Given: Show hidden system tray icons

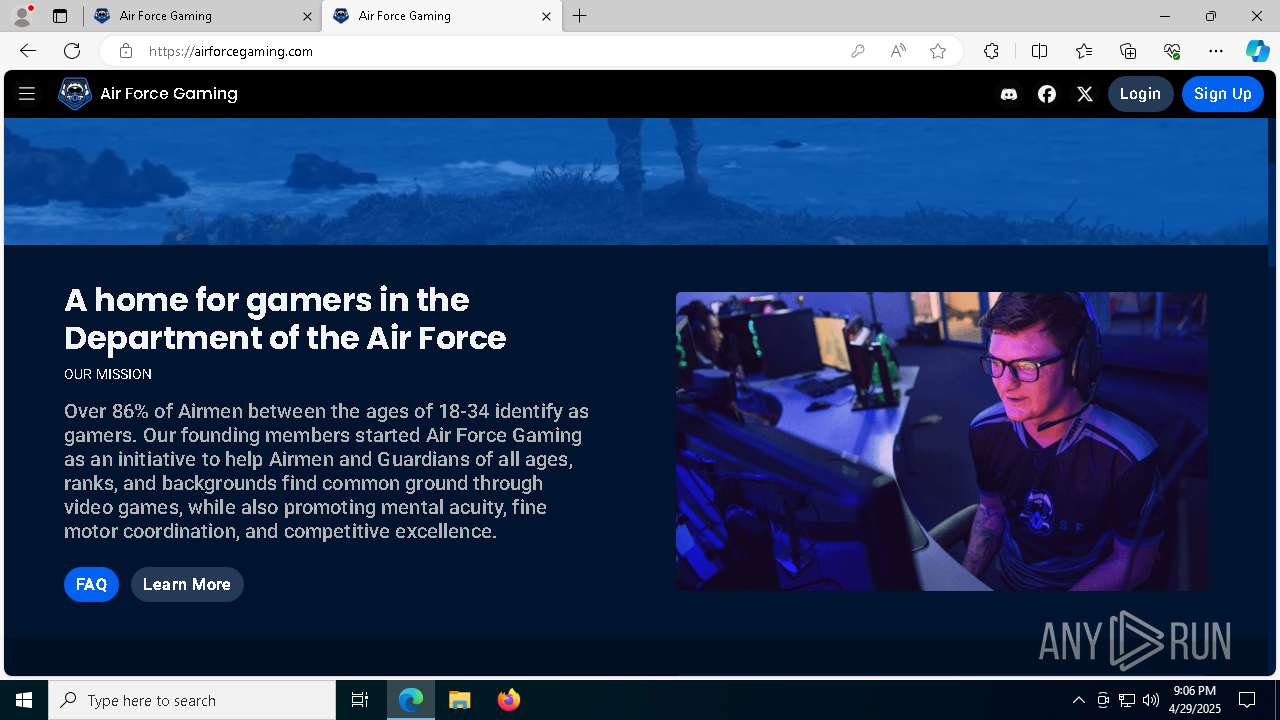Looking at the screenshot, I should tap(1078, 700).
